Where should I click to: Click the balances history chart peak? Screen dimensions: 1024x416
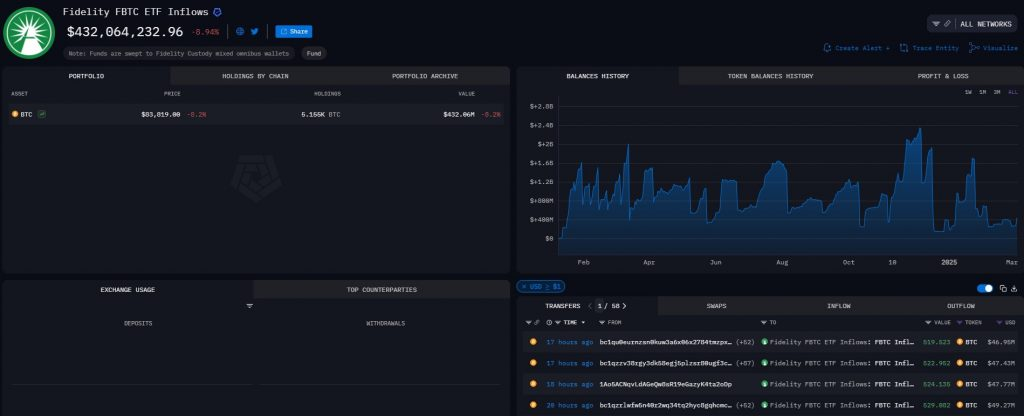[x=920, y=129]
